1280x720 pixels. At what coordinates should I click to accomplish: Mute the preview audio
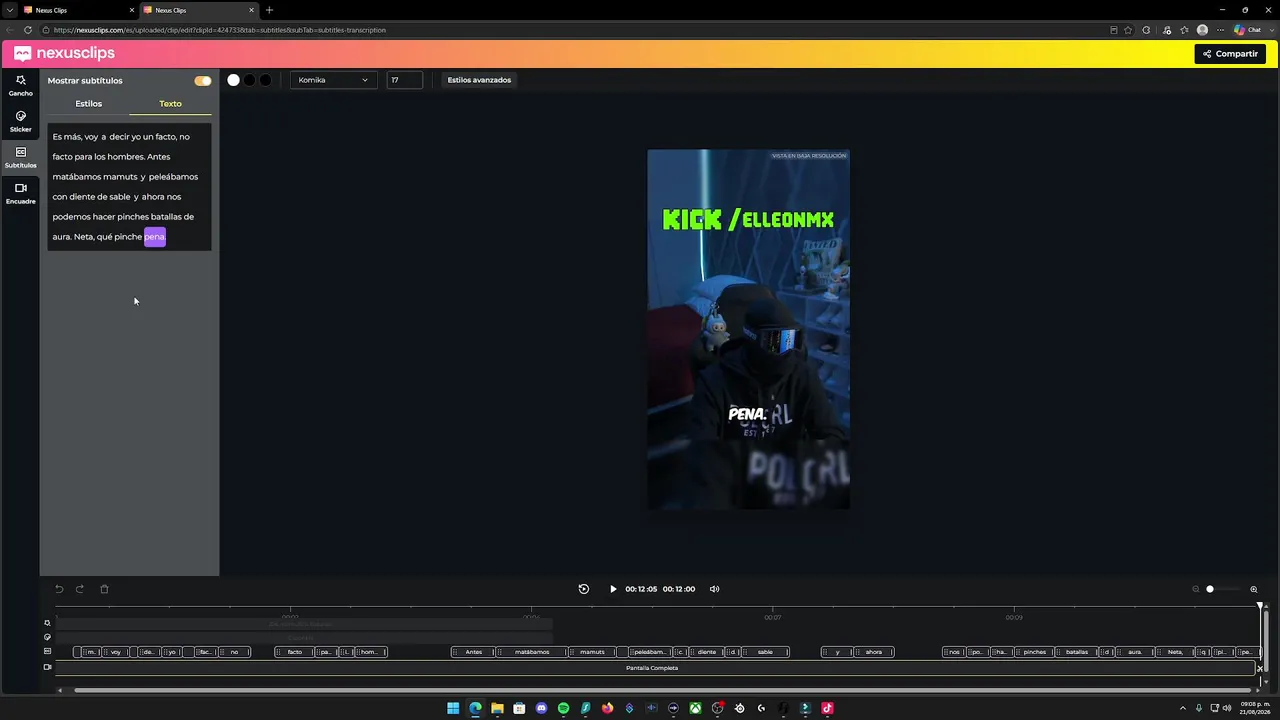pos(714,589)
